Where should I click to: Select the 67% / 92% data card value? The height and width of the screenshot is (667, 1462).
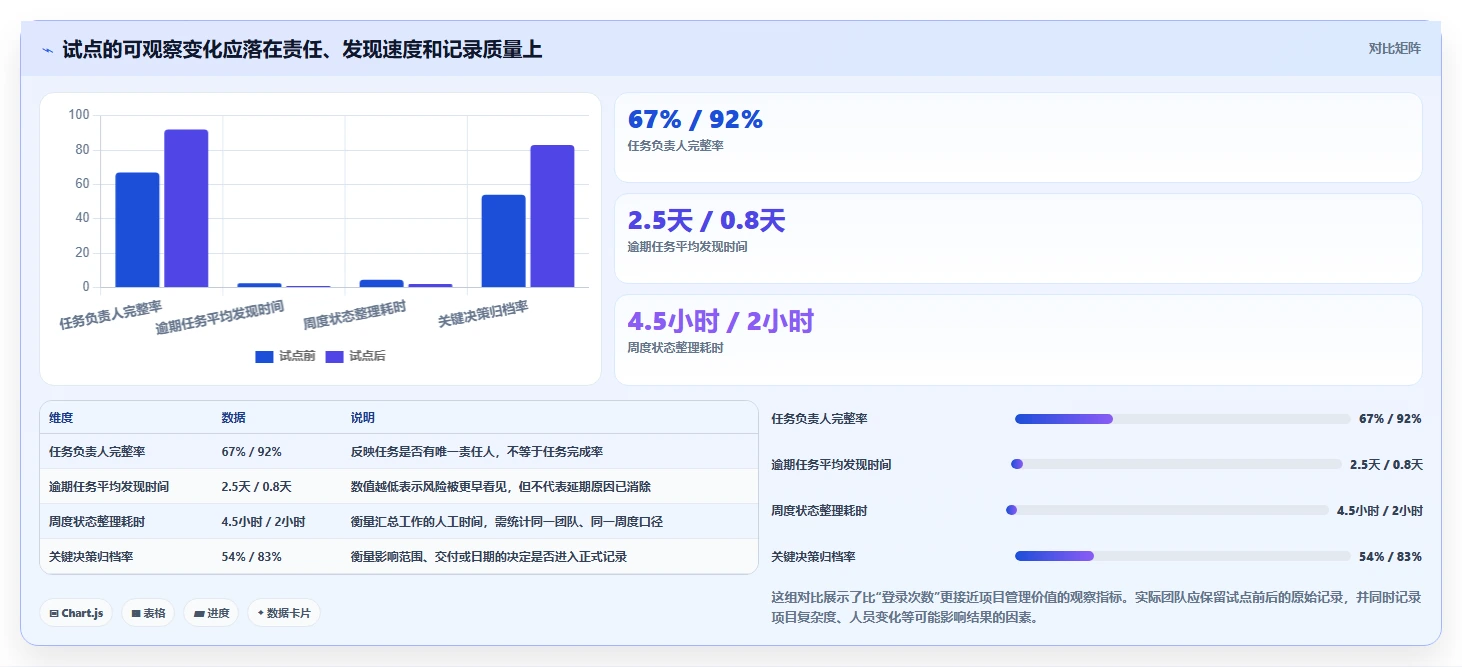click(x=695, y=120)
